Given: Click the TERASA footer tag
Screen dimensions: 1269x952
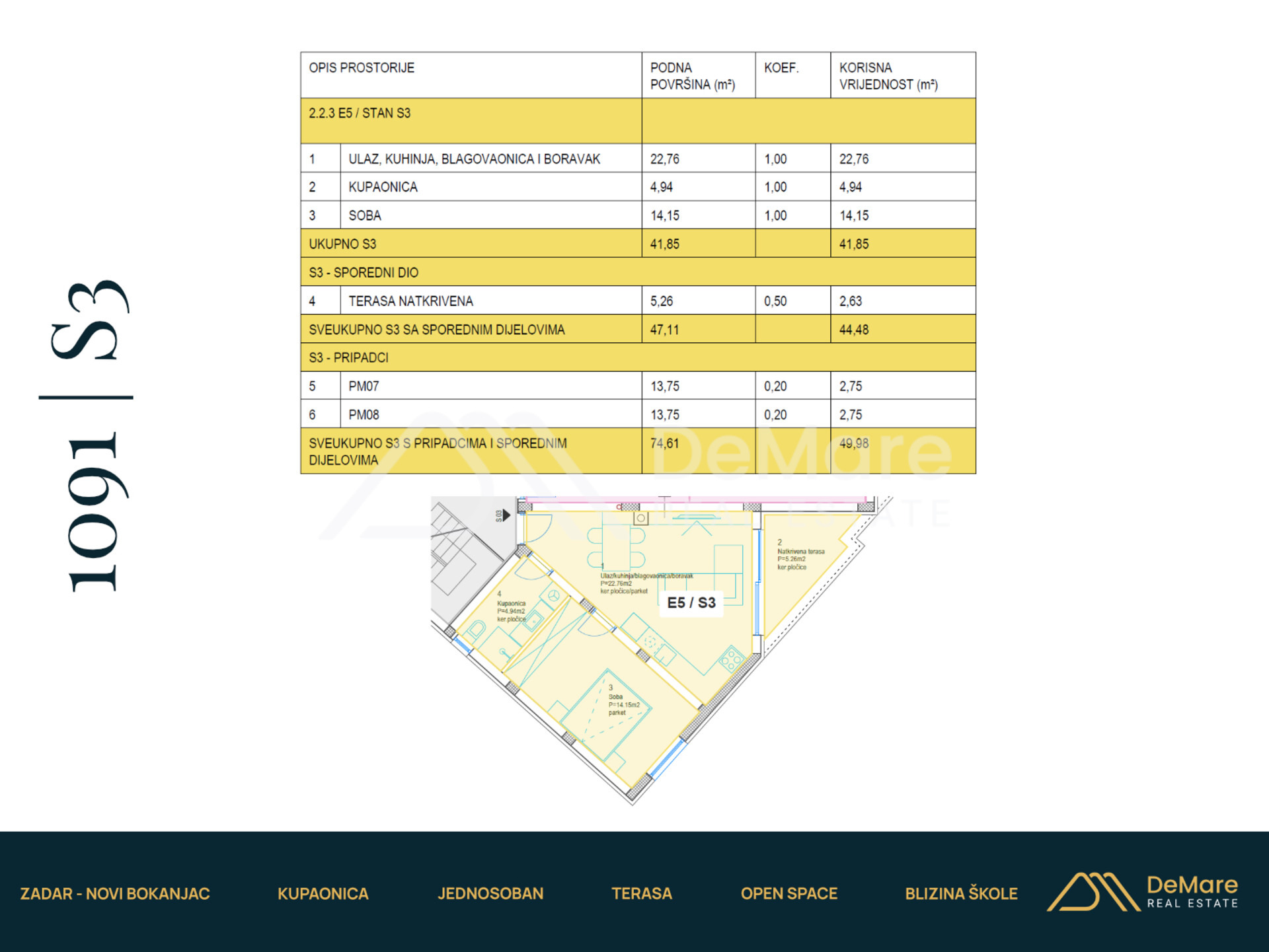Looking at the screenshot, I should click(x=642, y=894).
